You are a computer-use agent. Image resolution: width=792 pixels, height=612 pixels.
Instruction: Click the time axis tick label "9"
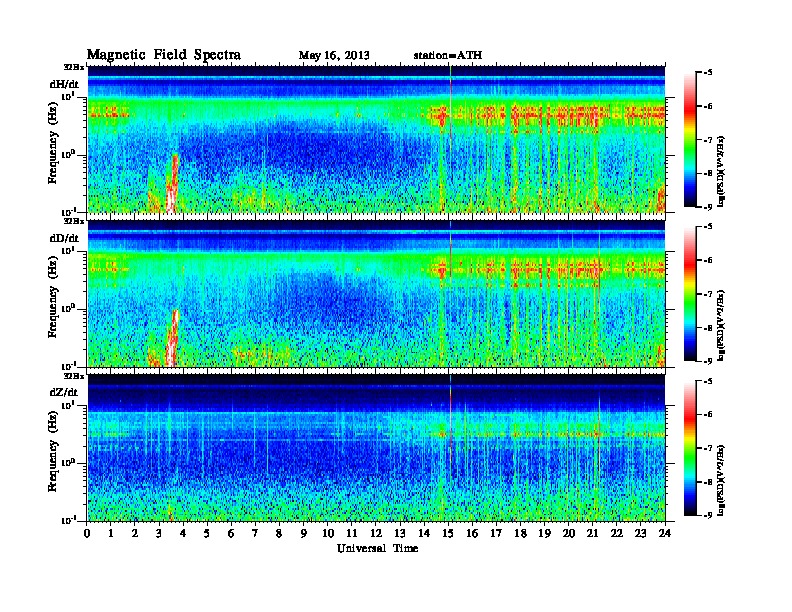pyautogui.click(x=304, y=534)
